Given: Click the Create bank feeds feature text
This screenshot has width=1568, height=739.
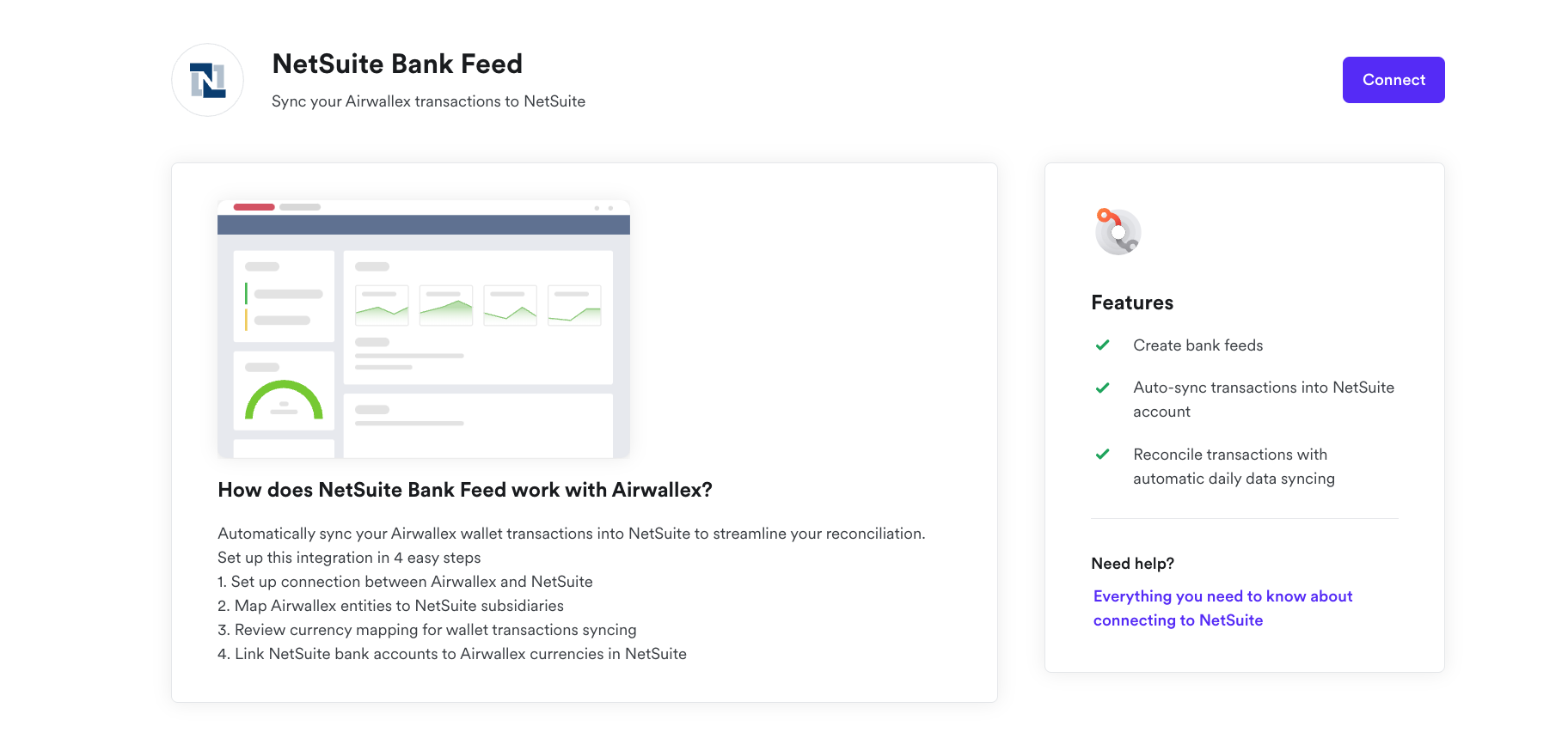Looking at the screenshot, I should tap(1197, 345).
